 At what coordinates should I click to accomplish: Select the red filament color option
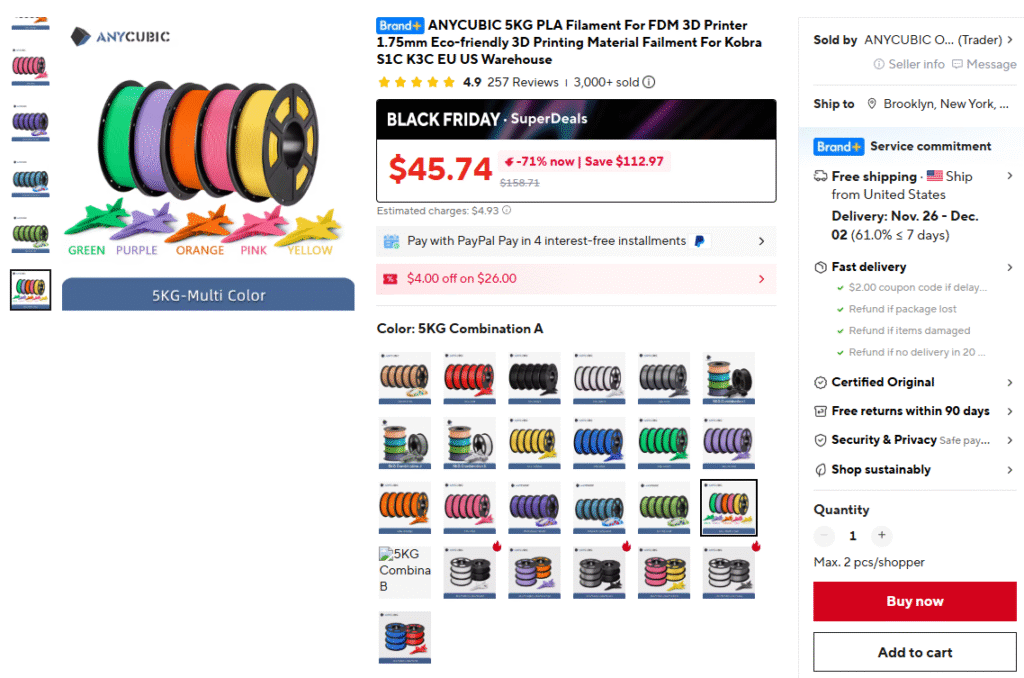[470, 378]
